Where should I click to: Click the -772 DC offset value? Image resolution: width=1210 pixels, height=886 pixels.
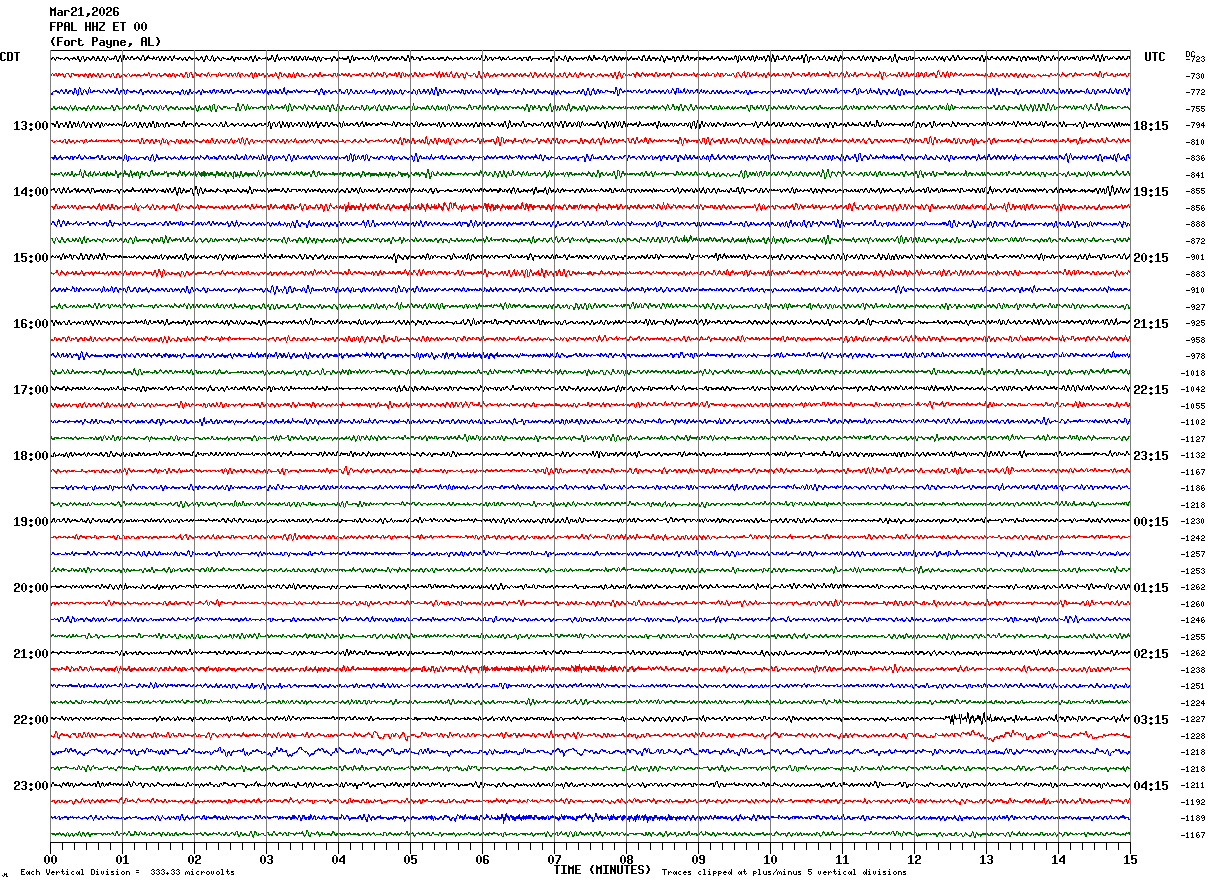(x=1194, y=92)
